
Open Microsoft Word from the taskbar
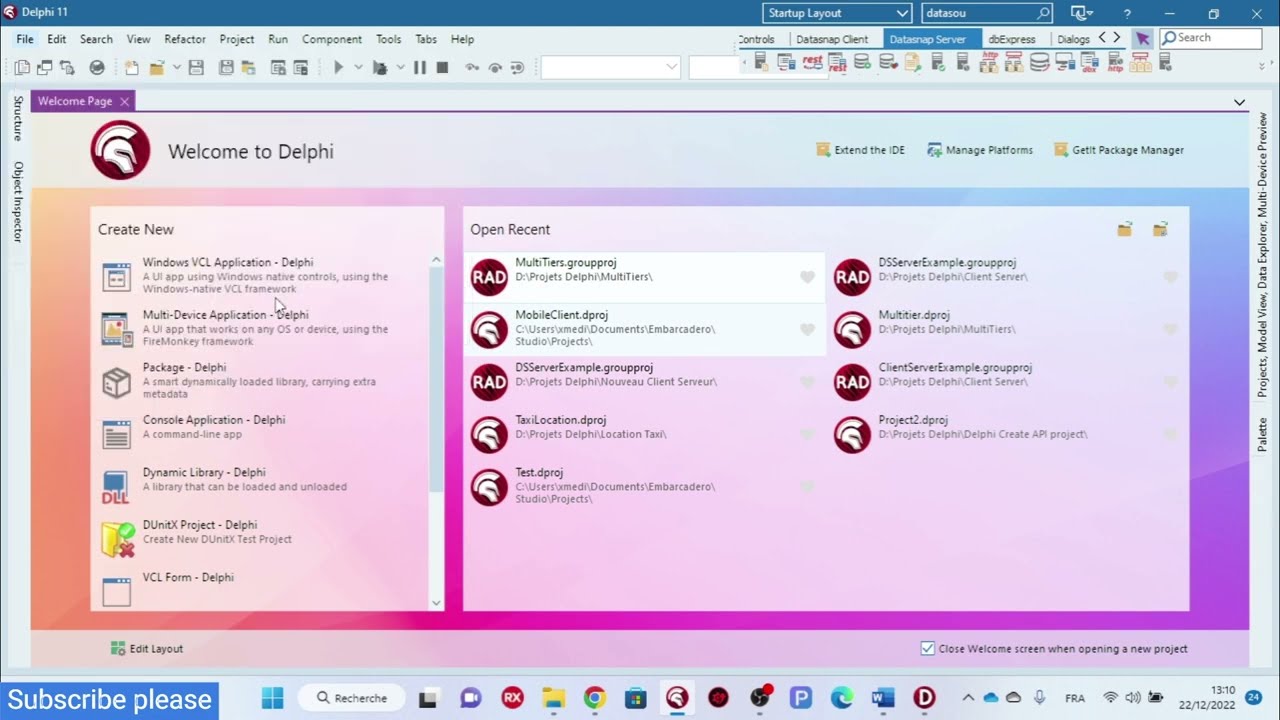pyautogui.click(x=883, y=697)
